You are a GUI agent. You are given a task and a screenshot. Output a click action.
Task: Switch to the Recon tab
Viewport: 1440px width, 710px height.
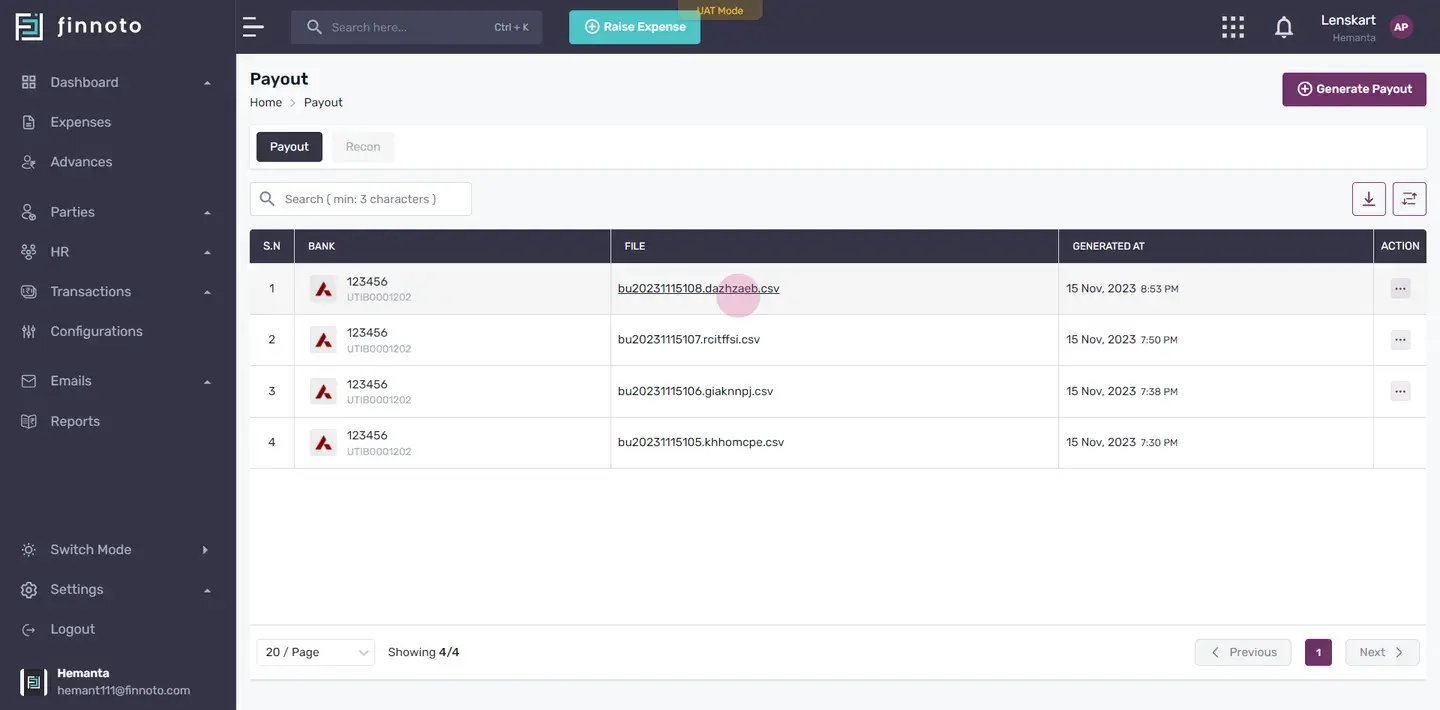pos(363,147)
